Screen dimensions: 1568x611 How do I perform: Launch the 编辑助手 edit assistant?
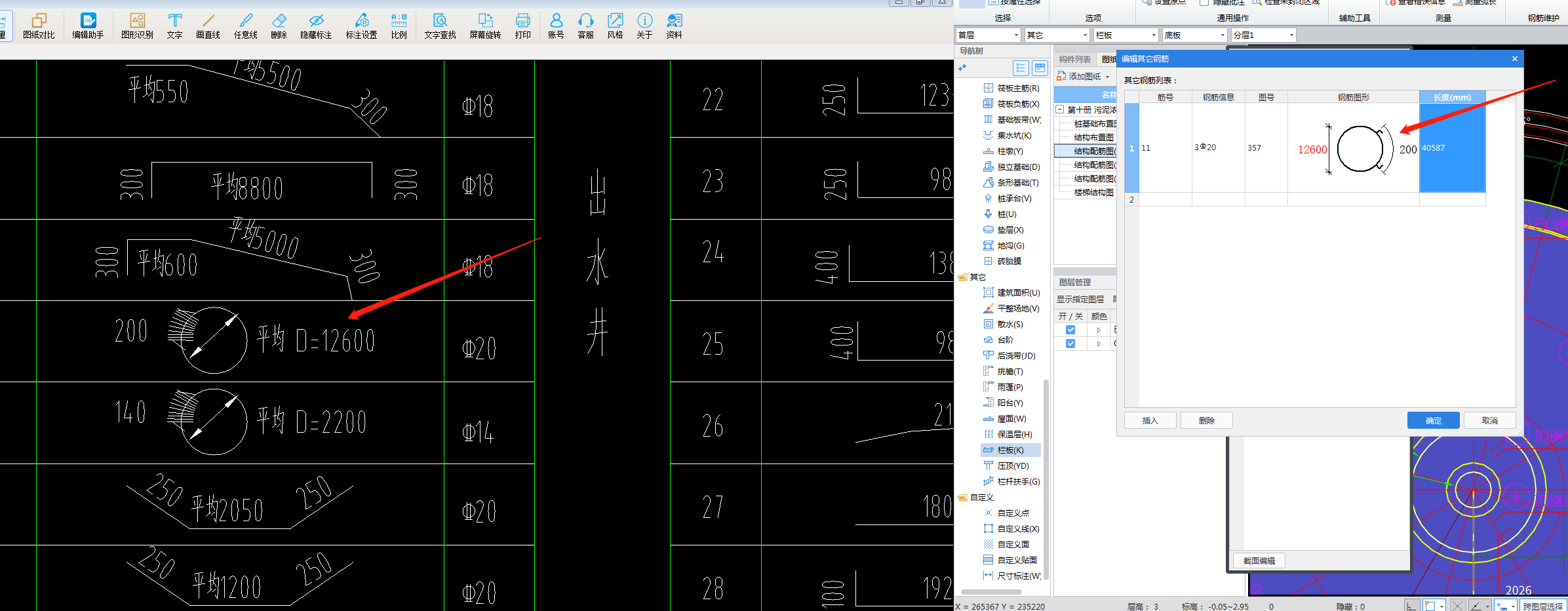(88, 26)
